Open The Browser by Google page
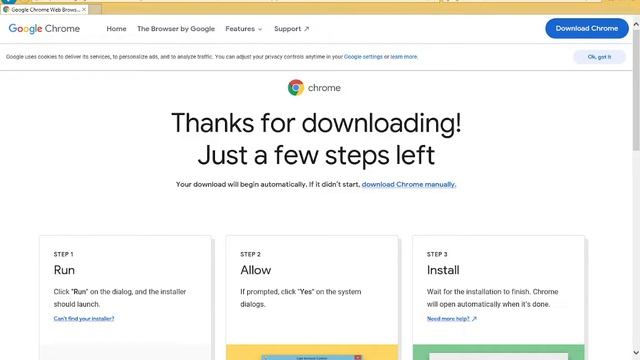Screen dimensions: 640x360 tap(176, 29)
